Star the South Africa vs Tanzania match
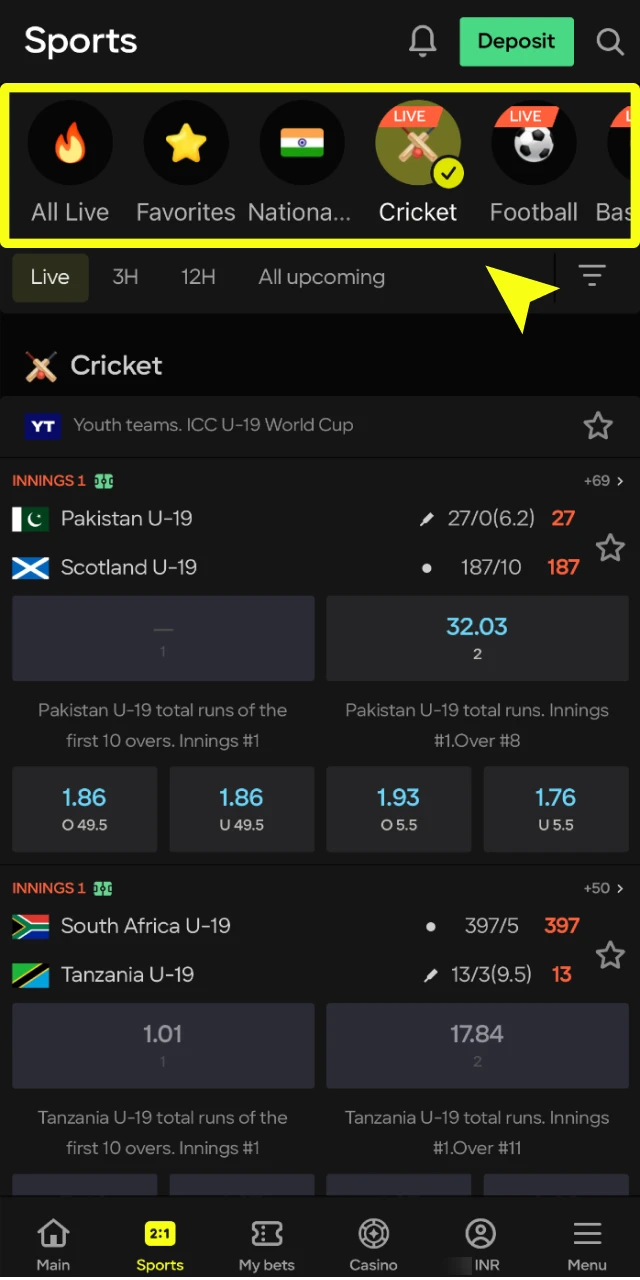The width and height of the screenshot is (640, 1280). [611, 956]
